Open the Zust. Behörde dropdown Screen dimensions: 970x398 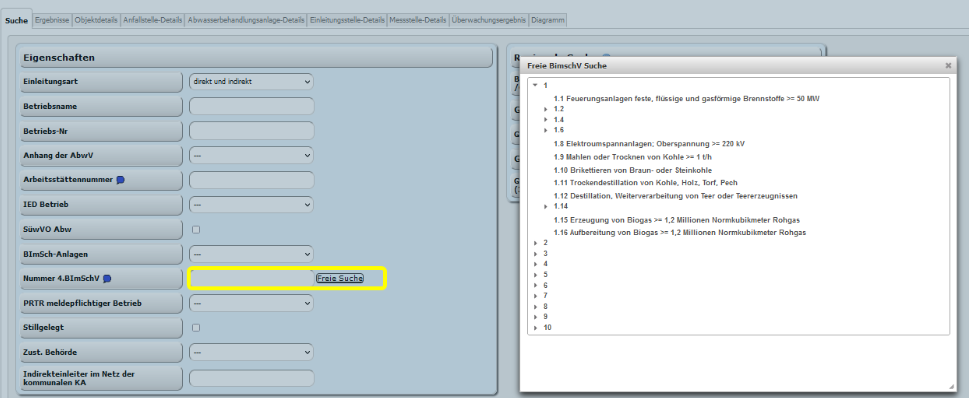tap(251, 352)
